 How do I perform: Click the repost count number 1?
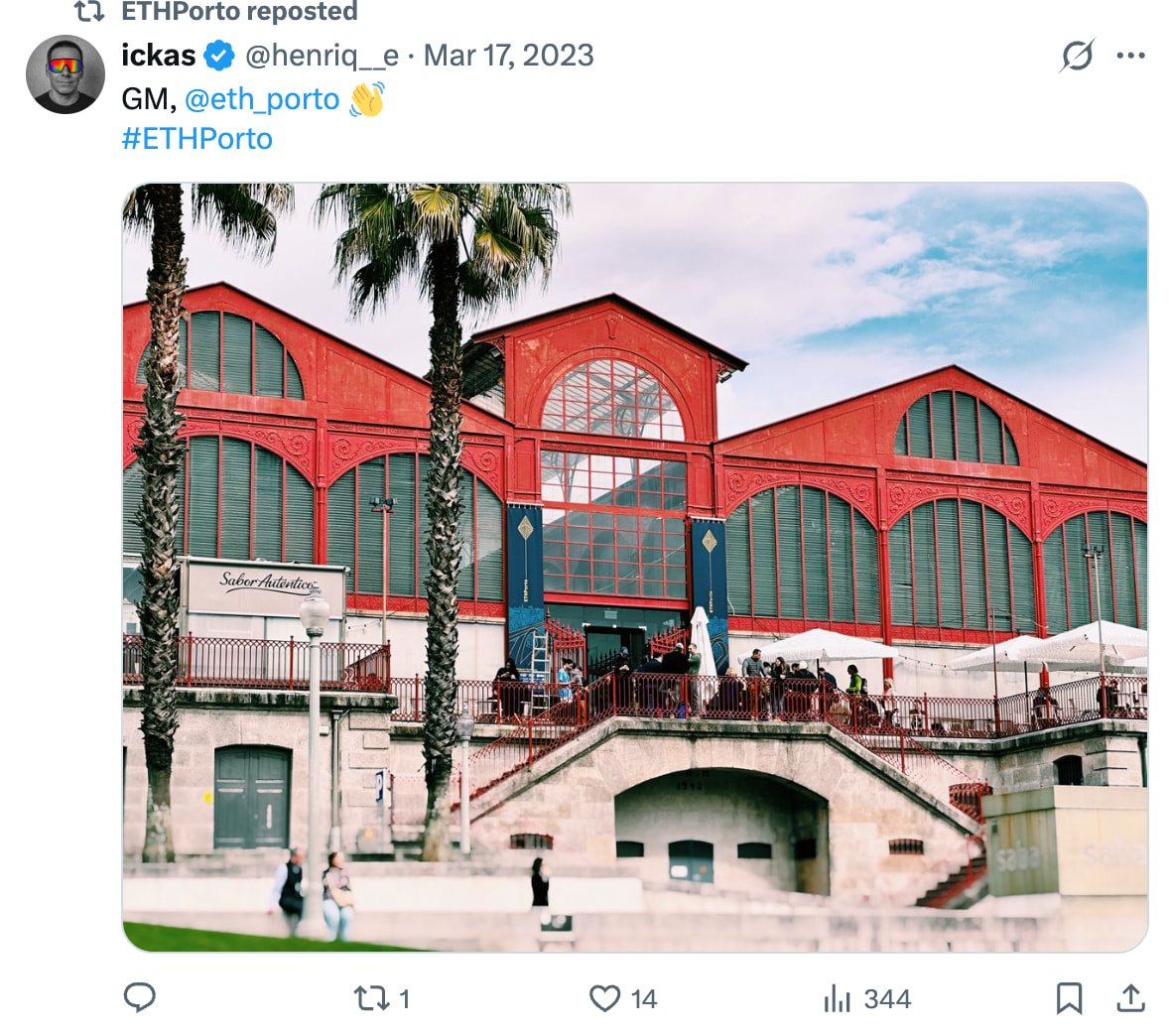pos(404,998)
